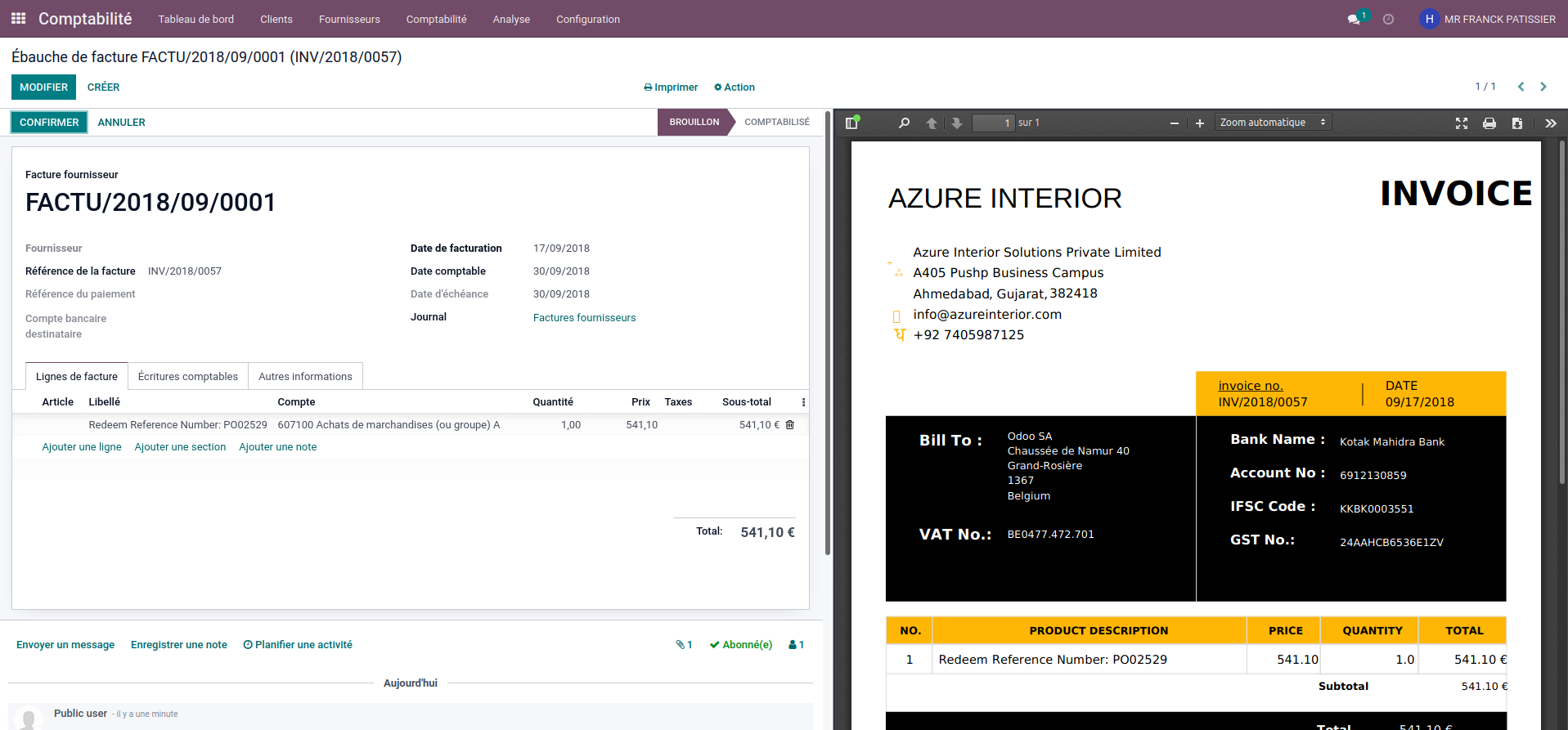Click the Sous-total column header

[x=747, y=402]
